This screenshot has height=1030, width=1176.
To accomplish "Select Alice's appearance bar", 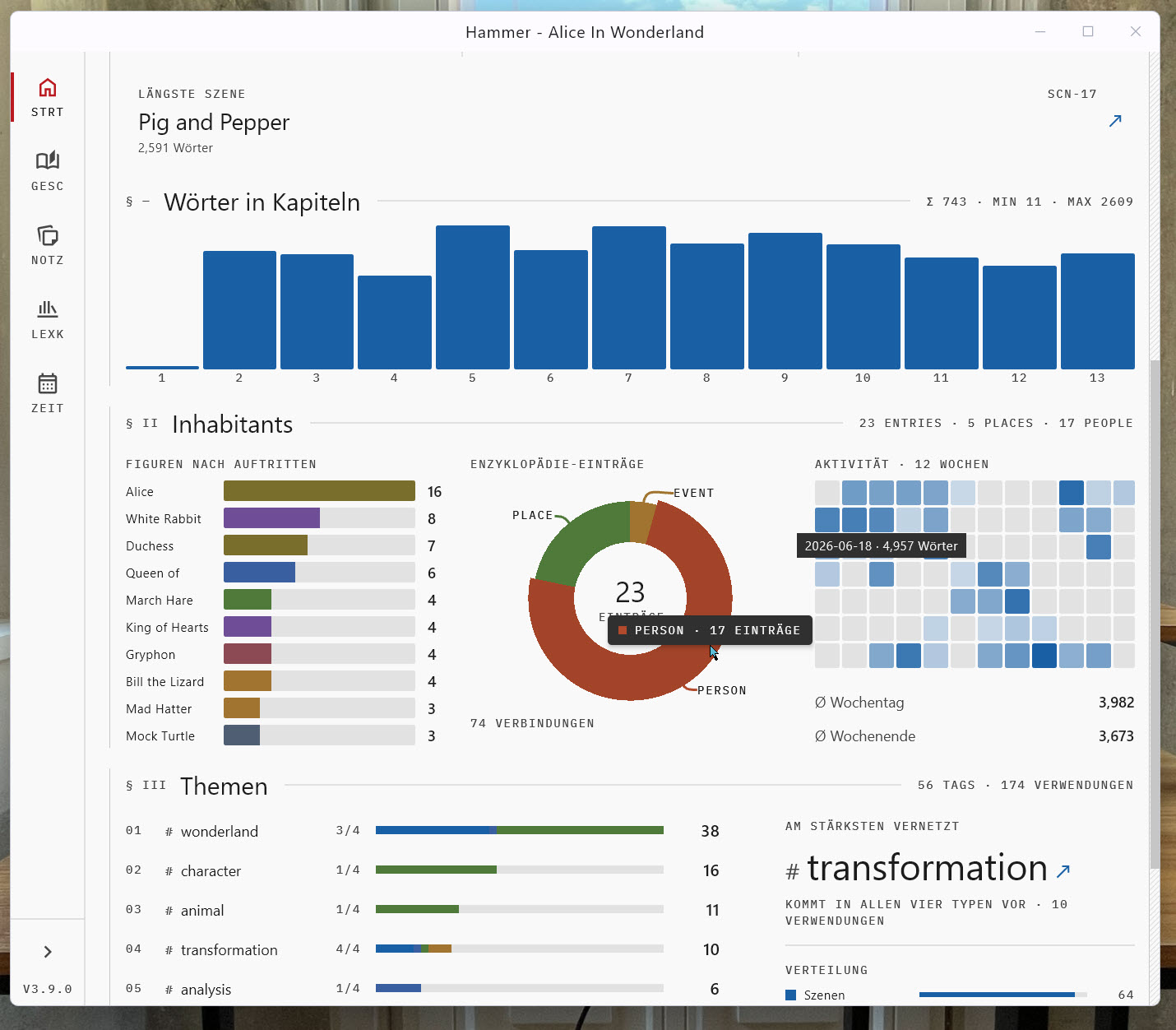I will coord(319,491).
